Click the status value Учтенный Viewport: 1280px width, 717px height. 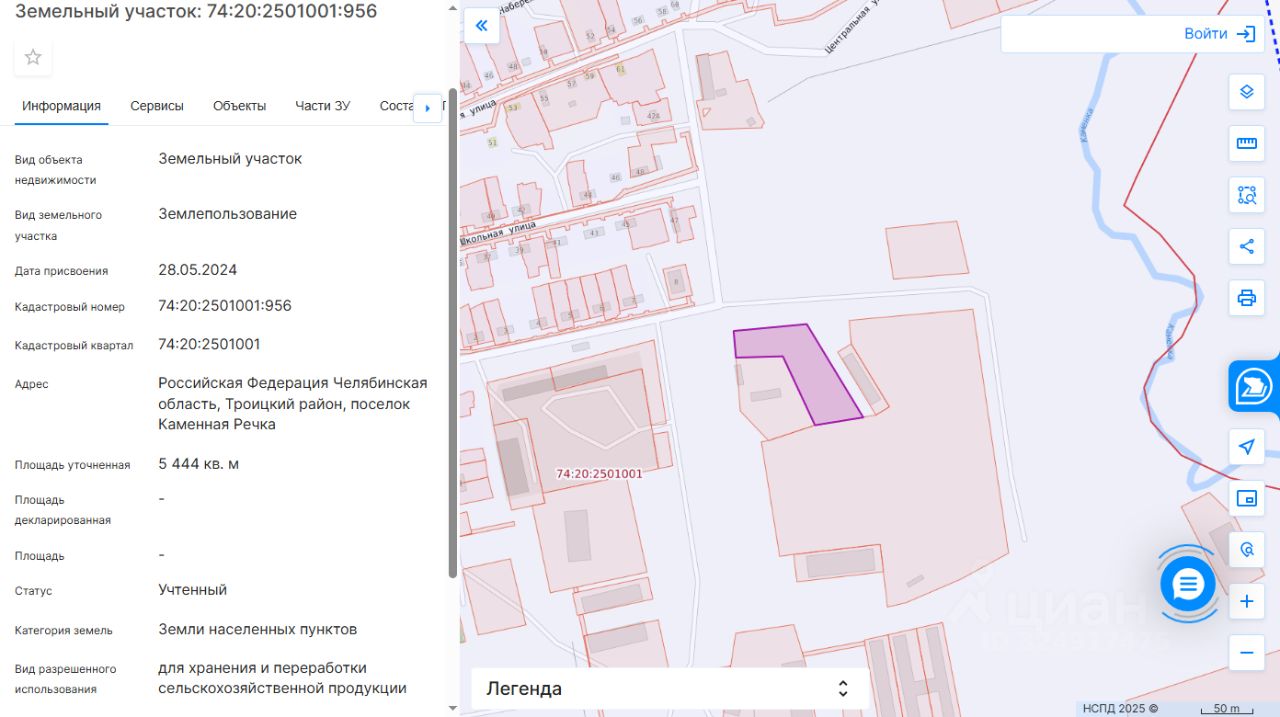[x=192, y=590]
